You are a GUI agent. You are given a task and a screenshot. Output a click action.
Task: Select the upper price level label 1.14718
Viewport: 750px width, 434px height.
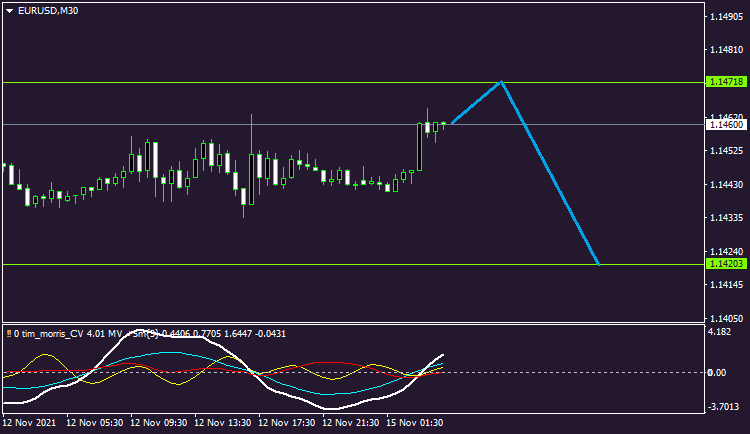[726, 82]
